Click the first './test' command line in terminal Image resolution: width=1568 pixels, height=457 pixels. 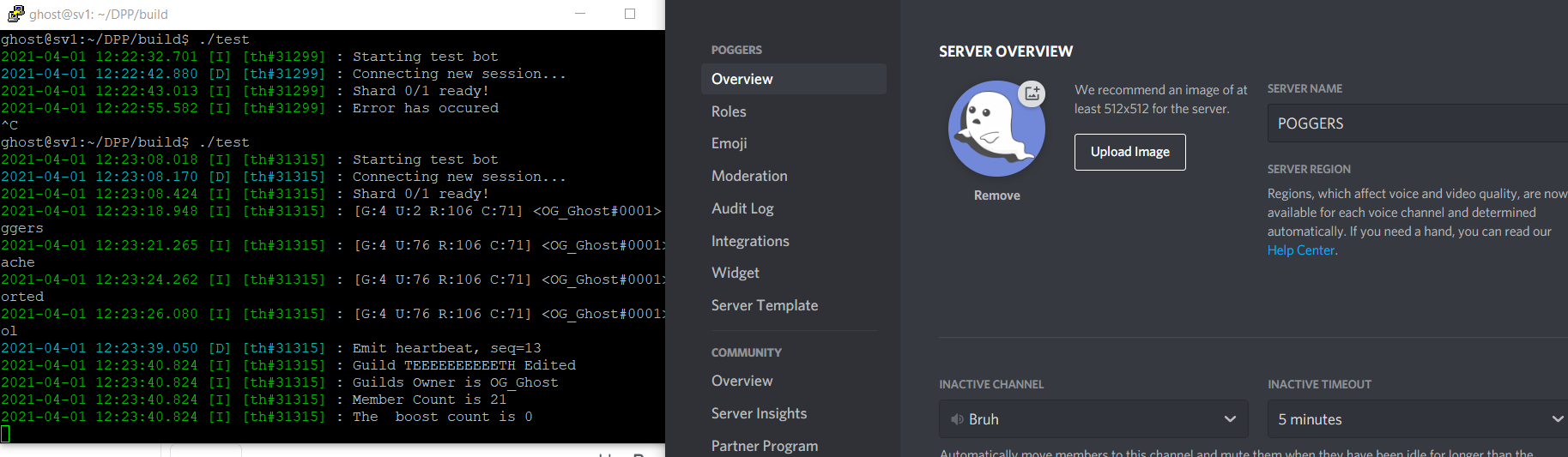(x=125, y=39)
